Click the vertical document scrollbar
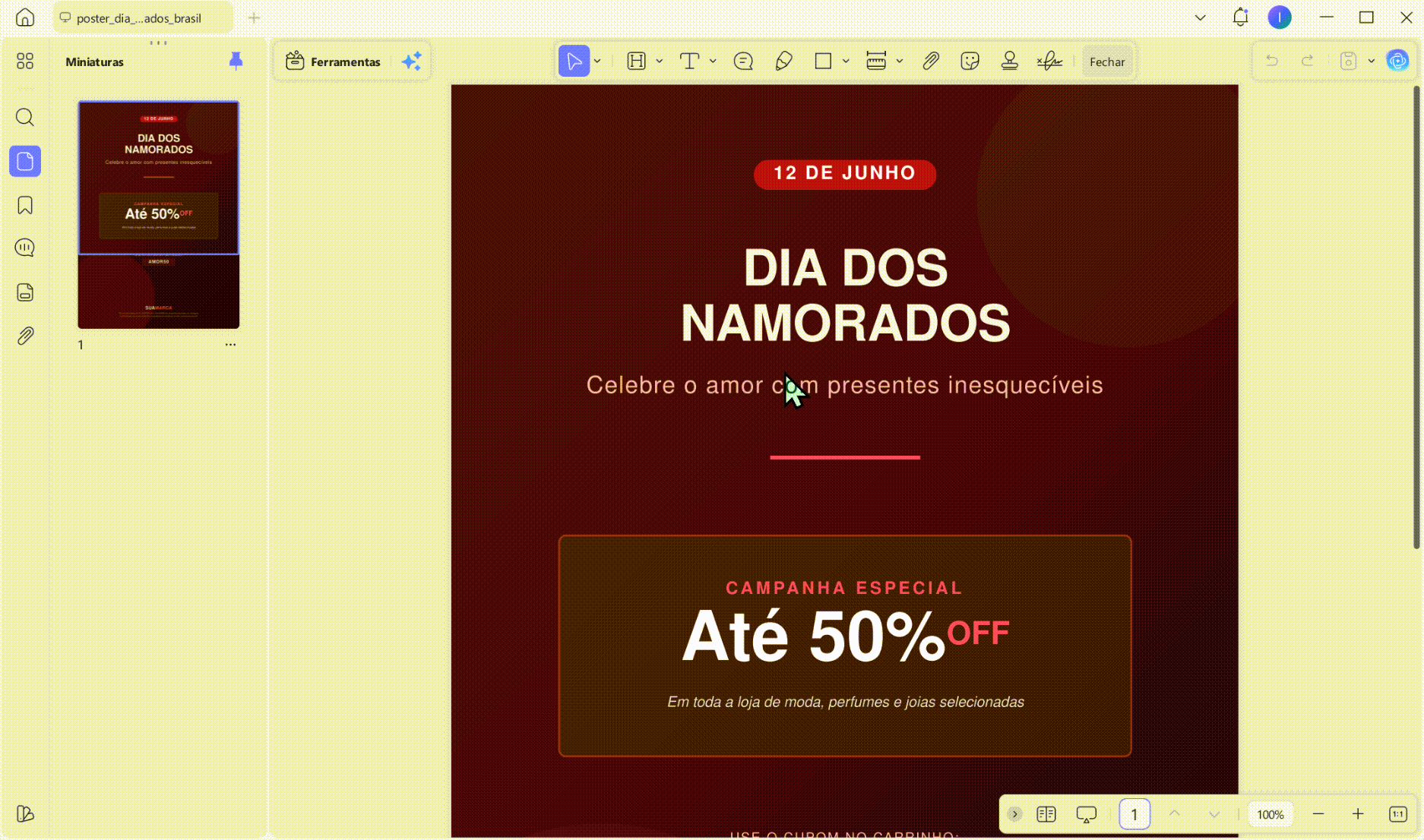 click(1416, 317)
